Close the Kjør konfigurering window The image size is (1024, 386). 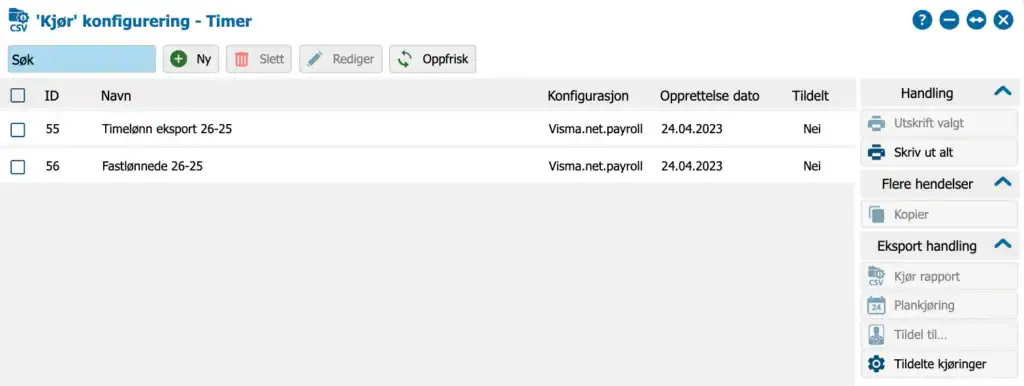[x=1003, y=20]
